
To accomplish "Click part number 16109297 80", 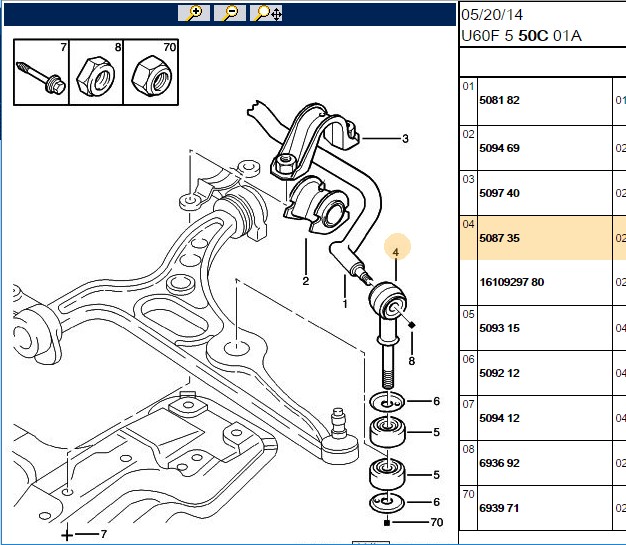I will point(512,282).
